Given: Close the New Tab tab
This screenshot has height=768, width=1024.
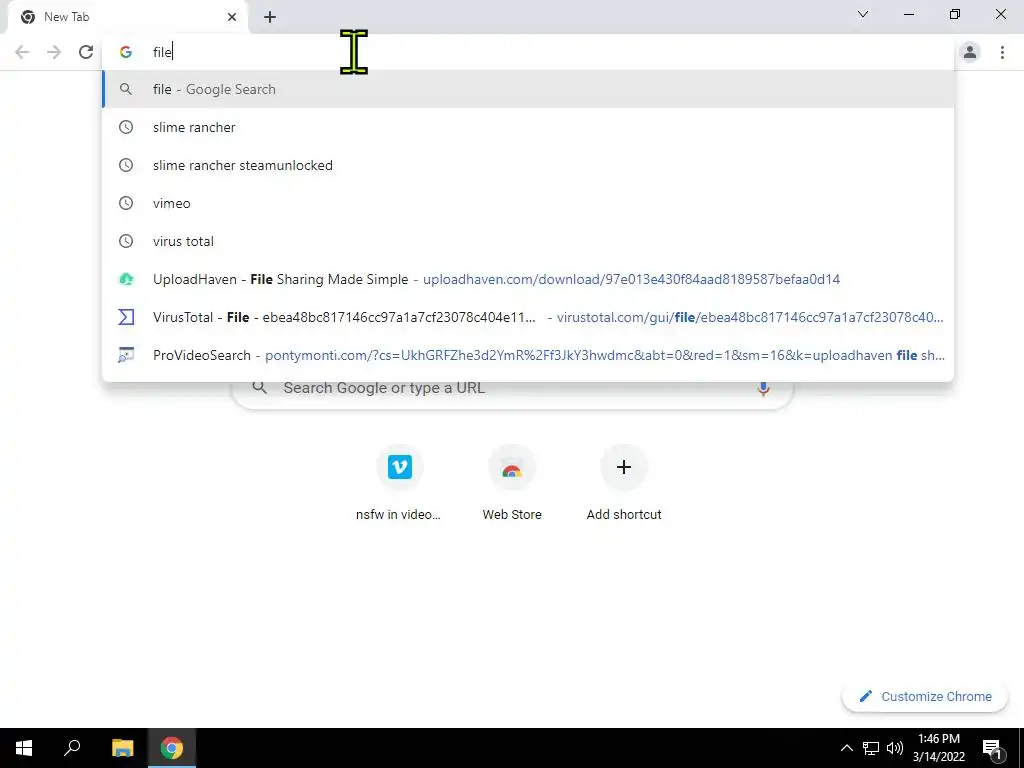Looking at the screenshot, I should pos(232,17).
